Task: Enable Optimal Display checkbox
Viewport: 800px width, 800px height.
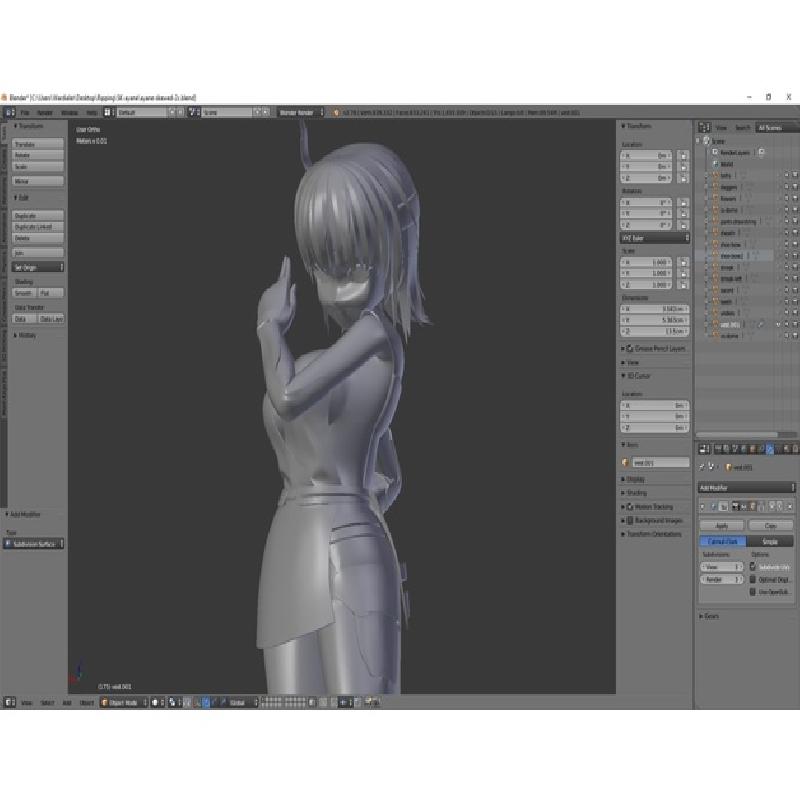Action: (753, 580)
